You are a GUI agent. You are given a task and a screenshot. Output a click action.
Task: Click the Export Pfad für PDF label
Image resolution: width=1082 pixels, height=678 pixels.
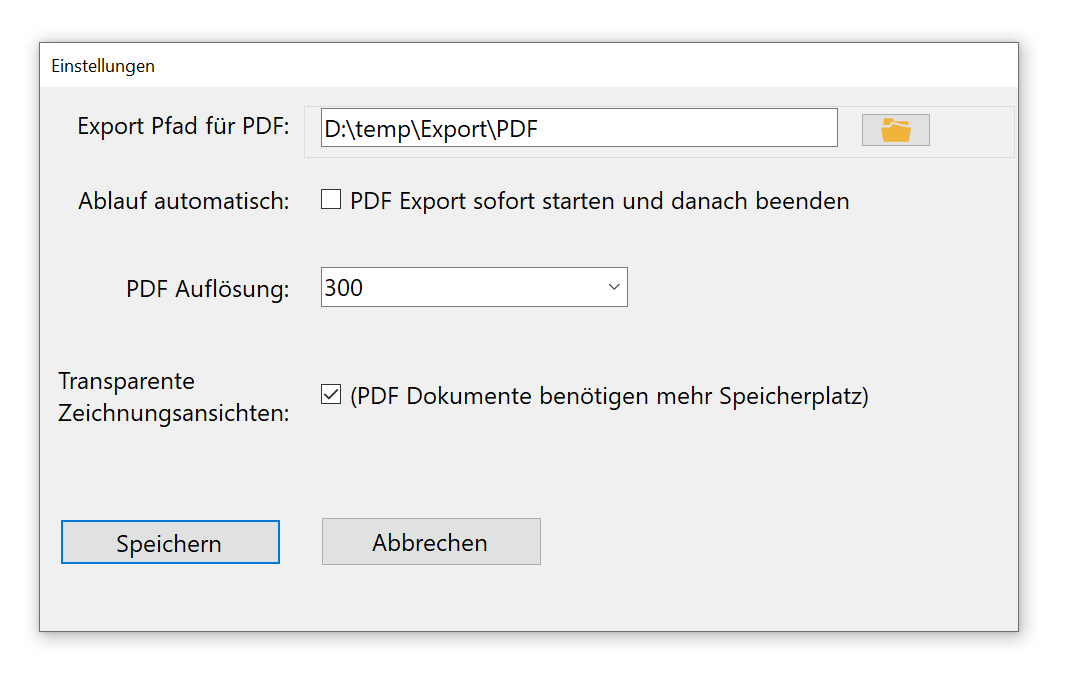pyautogui.click(x=184, y=126)
